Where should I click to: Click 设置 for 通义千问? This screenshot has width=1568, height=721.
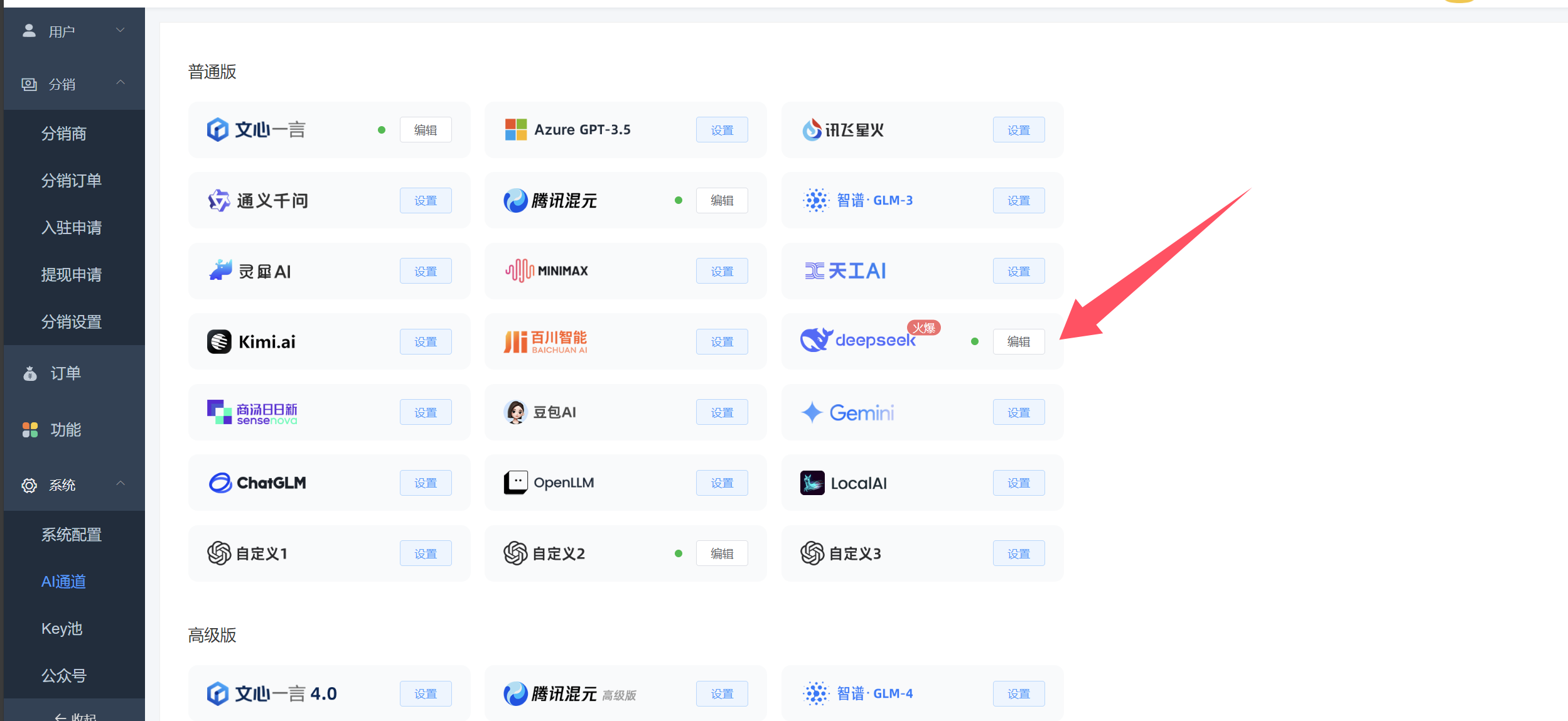pos(426,200)
